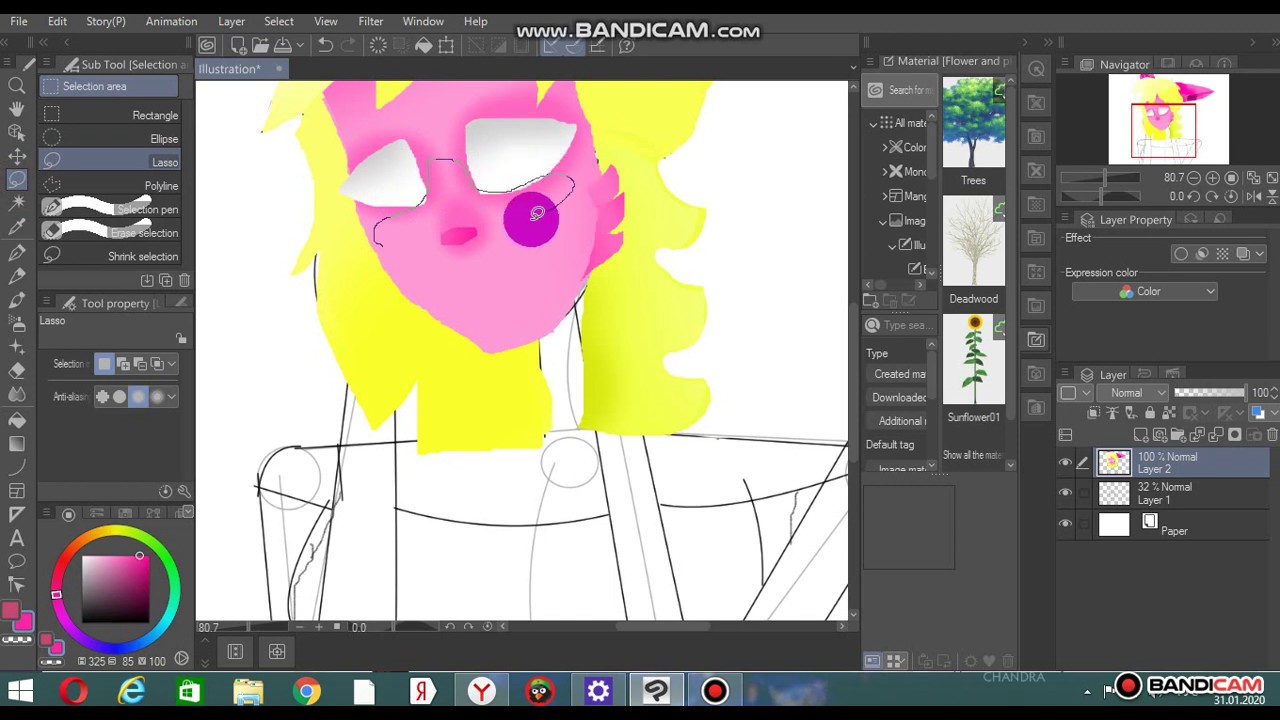Choose the Ellipse selection sub tool
1280x720 pixels.
[110, 139]
